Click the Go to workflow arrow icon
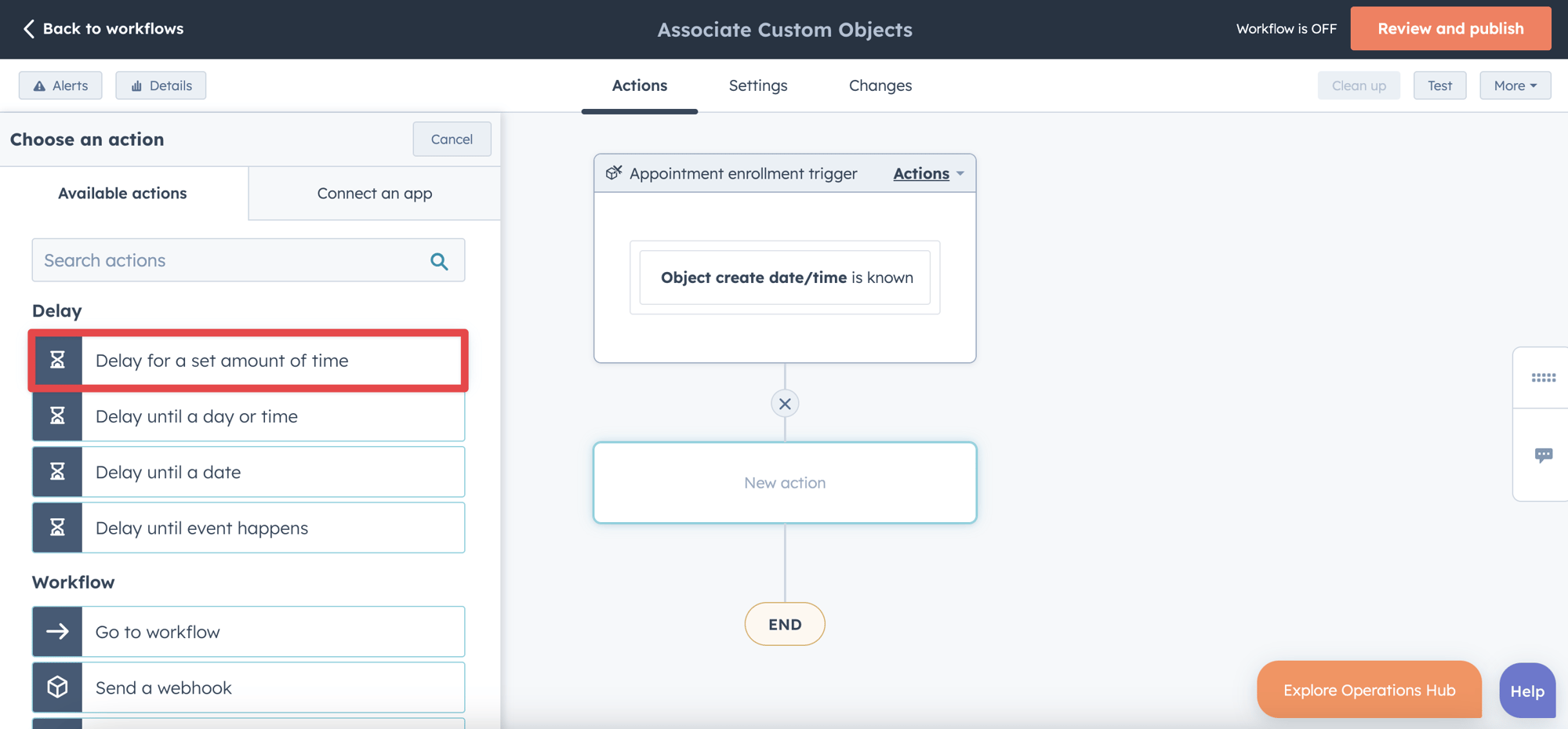 (56, 631)
